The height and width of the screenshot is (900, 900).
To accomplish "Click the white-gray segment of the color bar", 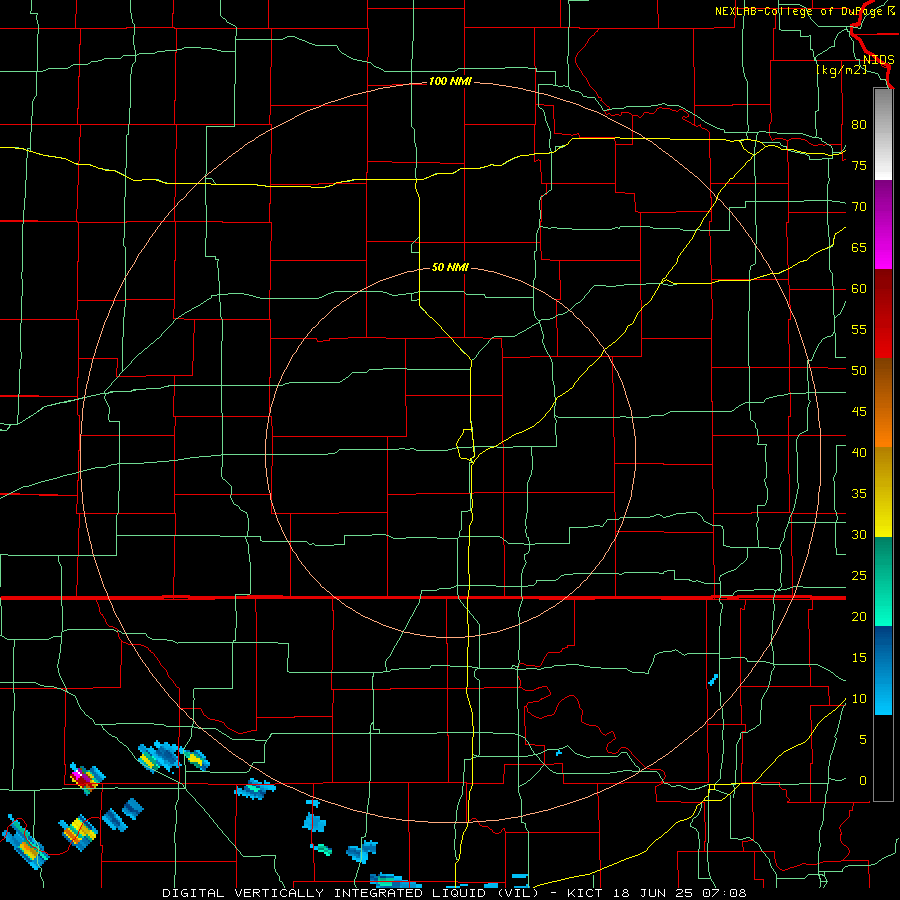I will [x=883, y=134].
